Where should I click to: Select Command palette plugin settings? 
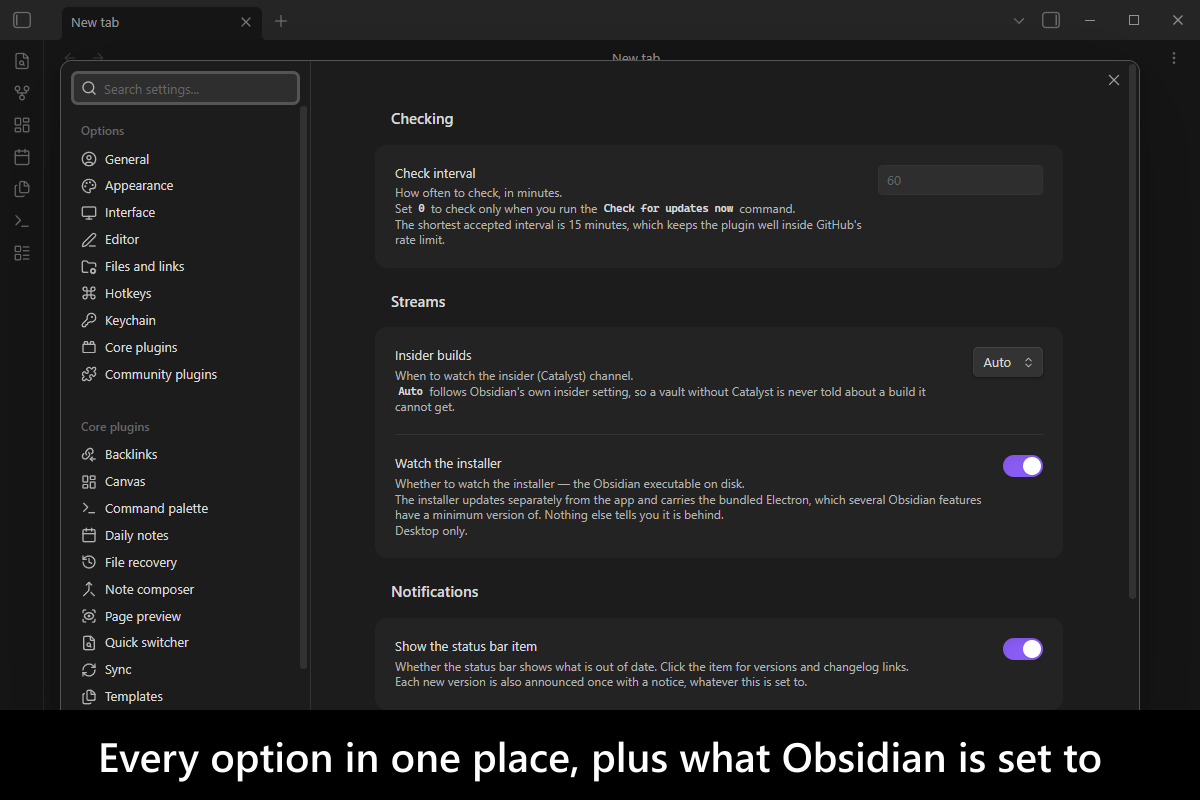(185, 509)
